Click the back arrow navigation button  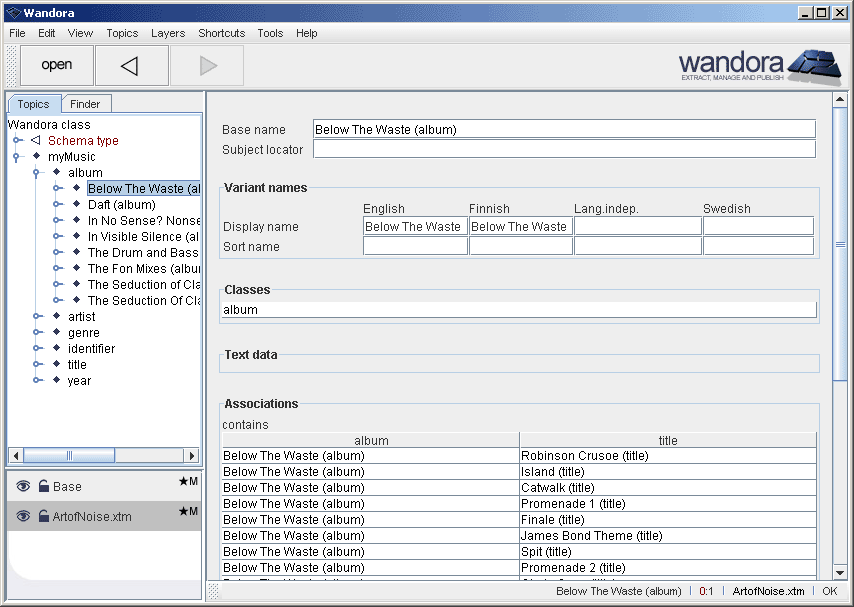tap(131, 66)
